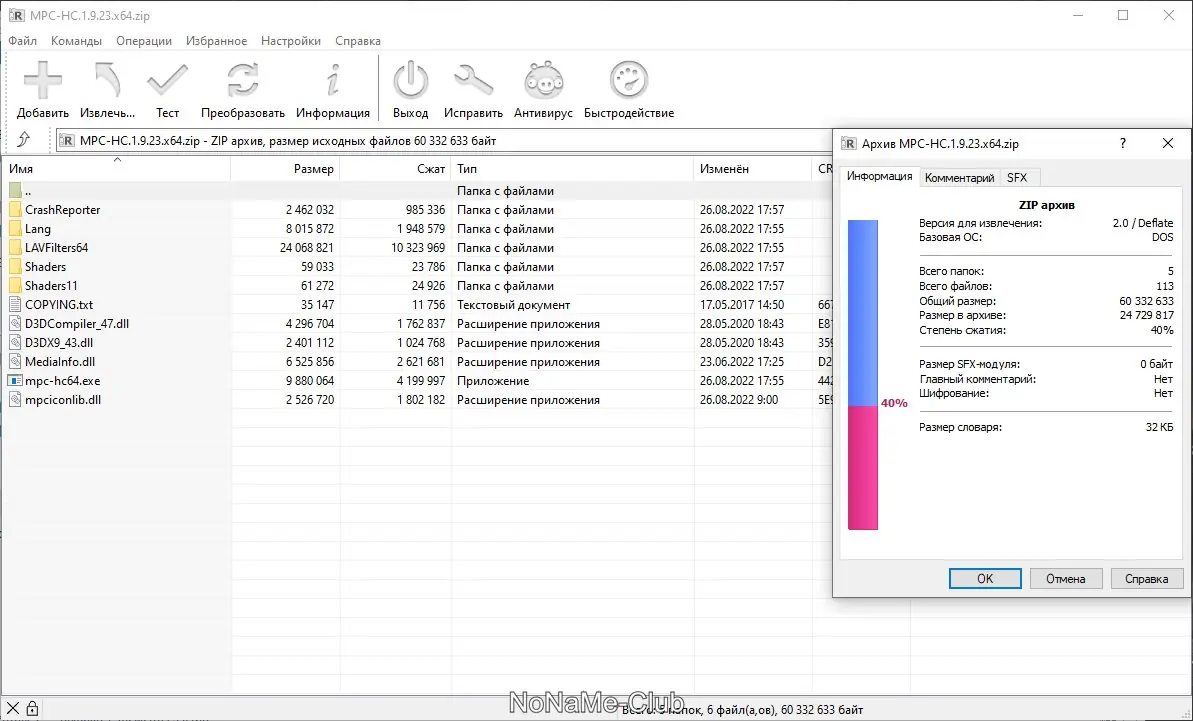Viewport: 1193px width, 721px height.
Task: Sort by the Тип column header
Action: tap(572, 169)
